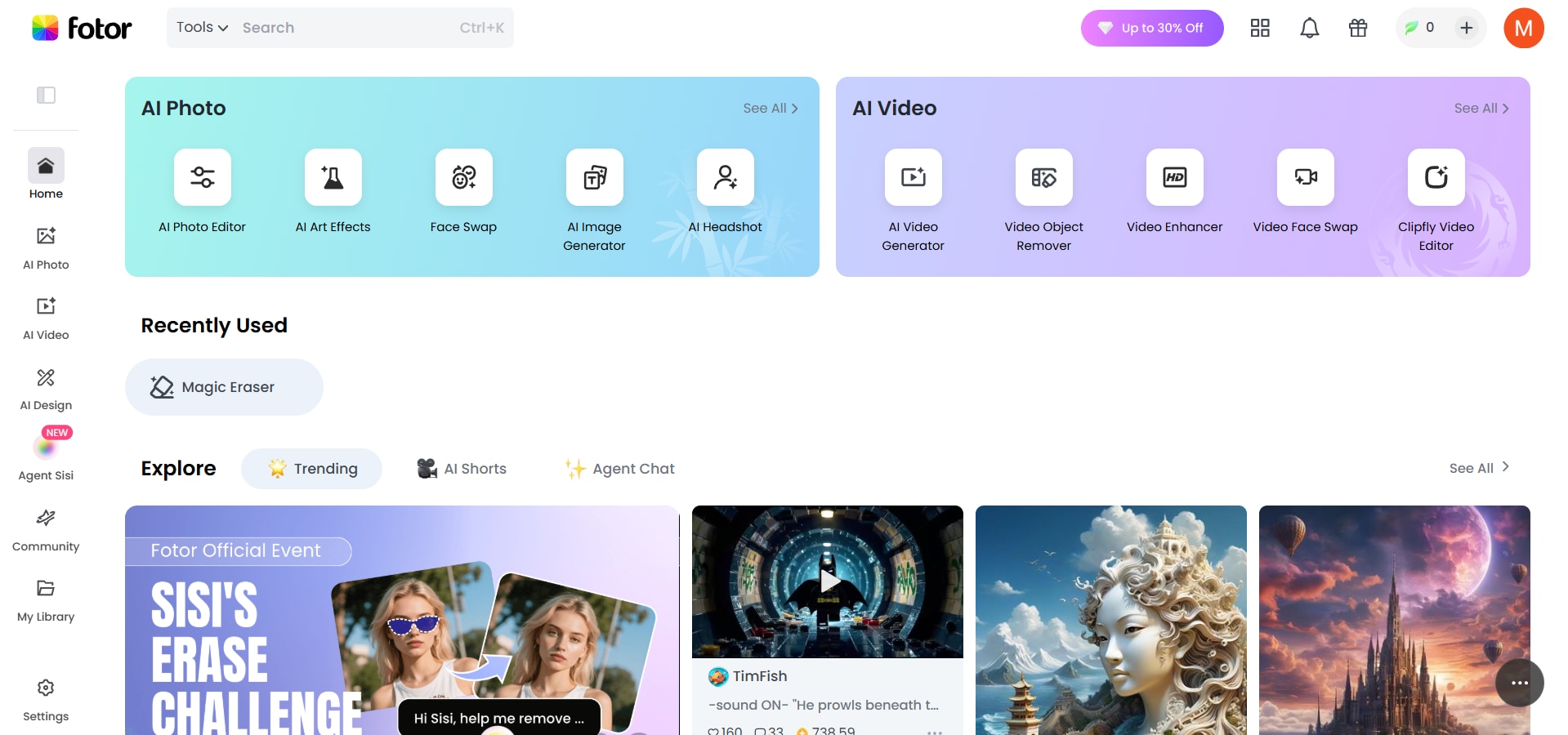Open AI Video in sidebar
Image resolution: width=1568 pixels, height=735 pixels.
[46, 318]
